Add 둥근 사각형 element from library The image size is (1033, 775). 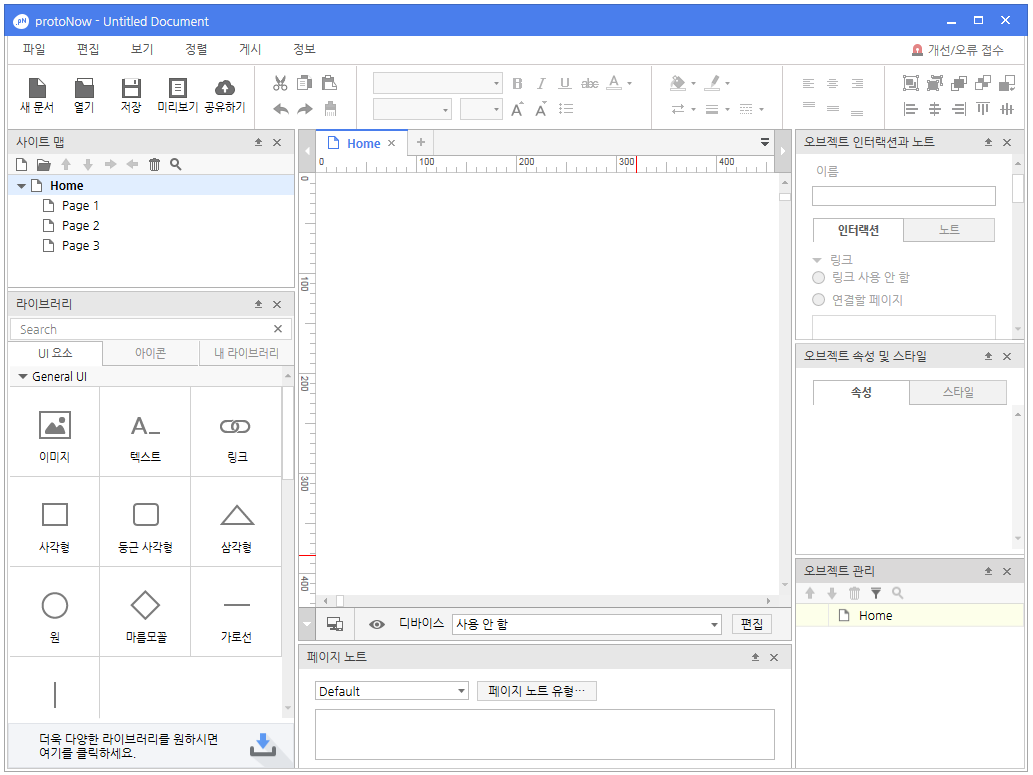click(x=146, y=523)
